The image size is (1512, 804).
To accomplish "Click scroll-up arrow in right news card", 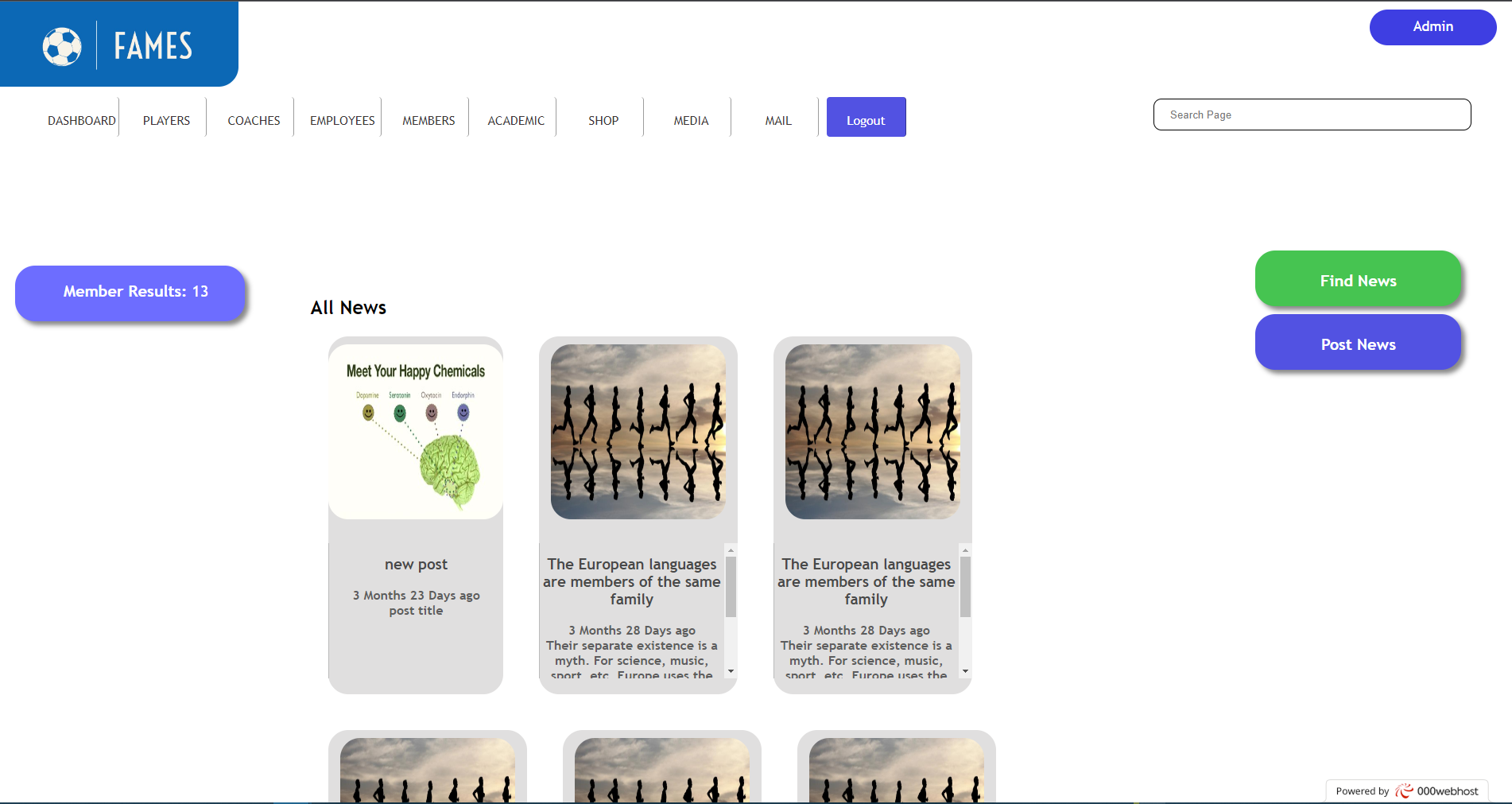I will coord(965,550).
